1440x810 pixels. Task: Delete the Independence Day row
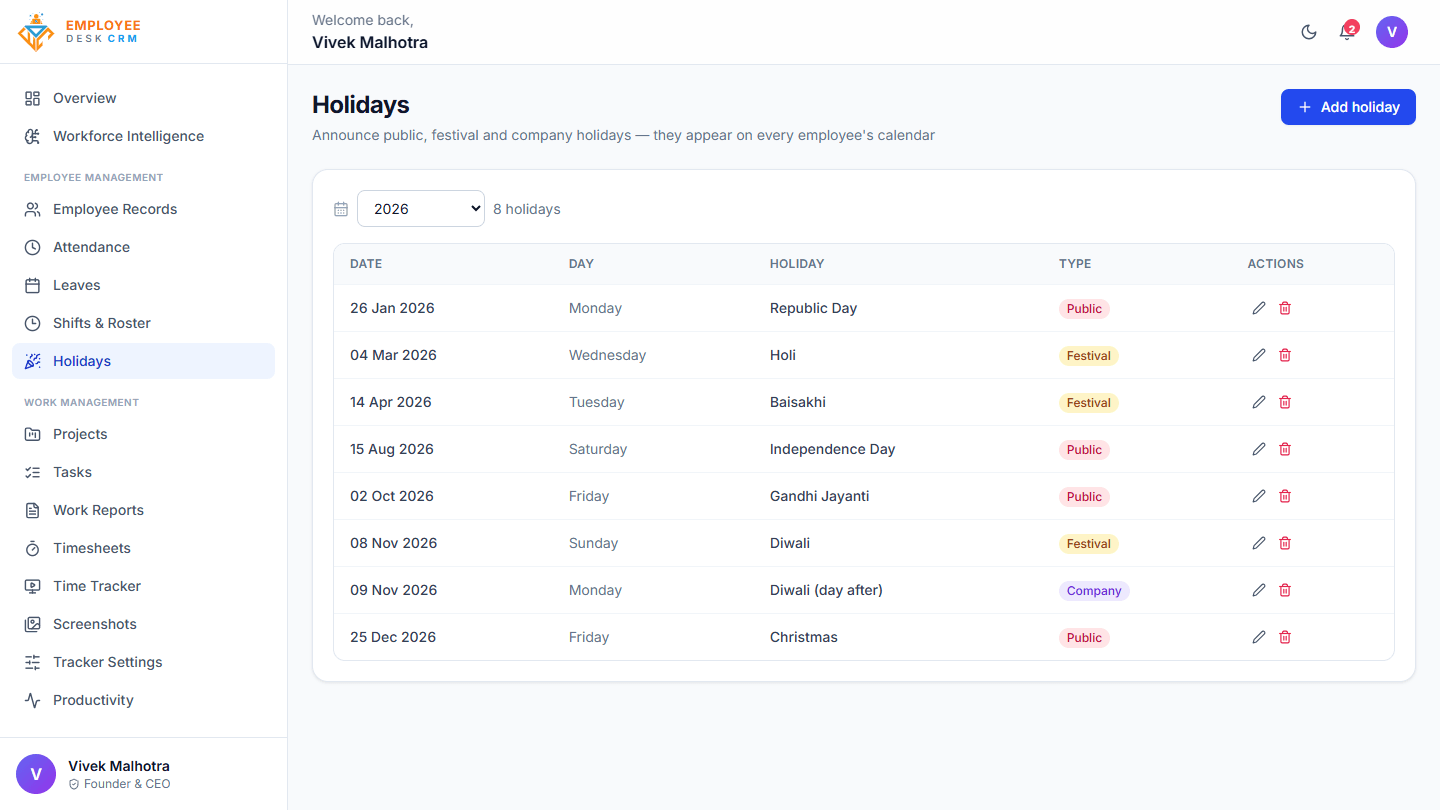click(1285, 449)
